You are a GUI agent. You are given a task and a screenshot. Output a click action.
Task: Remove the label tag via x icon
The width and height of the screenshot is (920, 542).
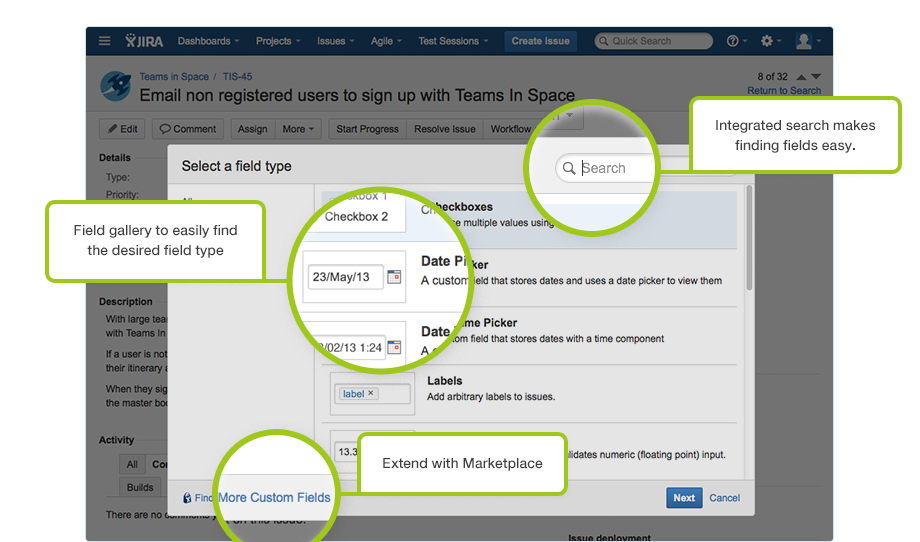(371, 394)
